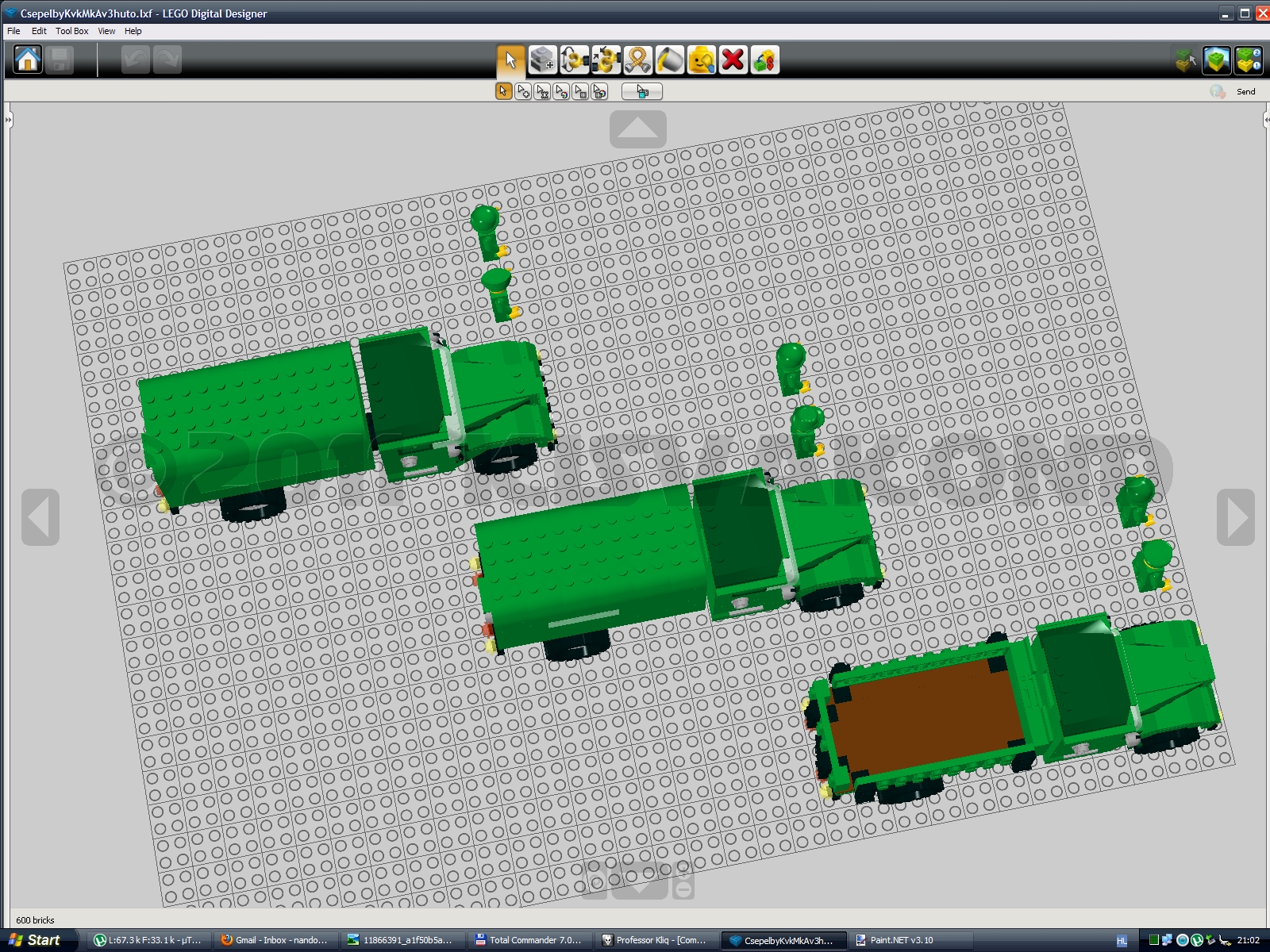Switch to the uTorrent taskbar window
This screenshot has height=952, width=1270.
147,940
